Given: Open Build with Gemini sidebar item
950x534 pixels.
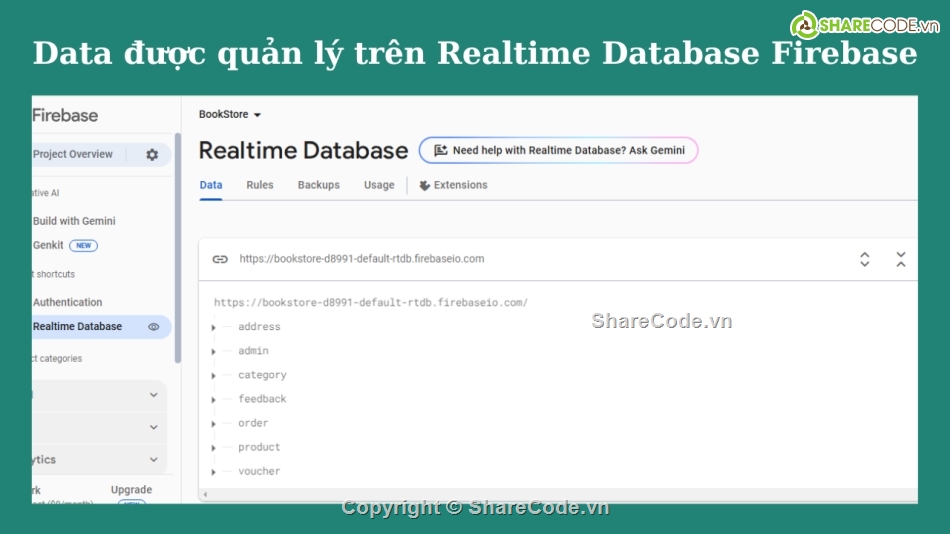Looking at the screenshot, I should click(74, 221).
